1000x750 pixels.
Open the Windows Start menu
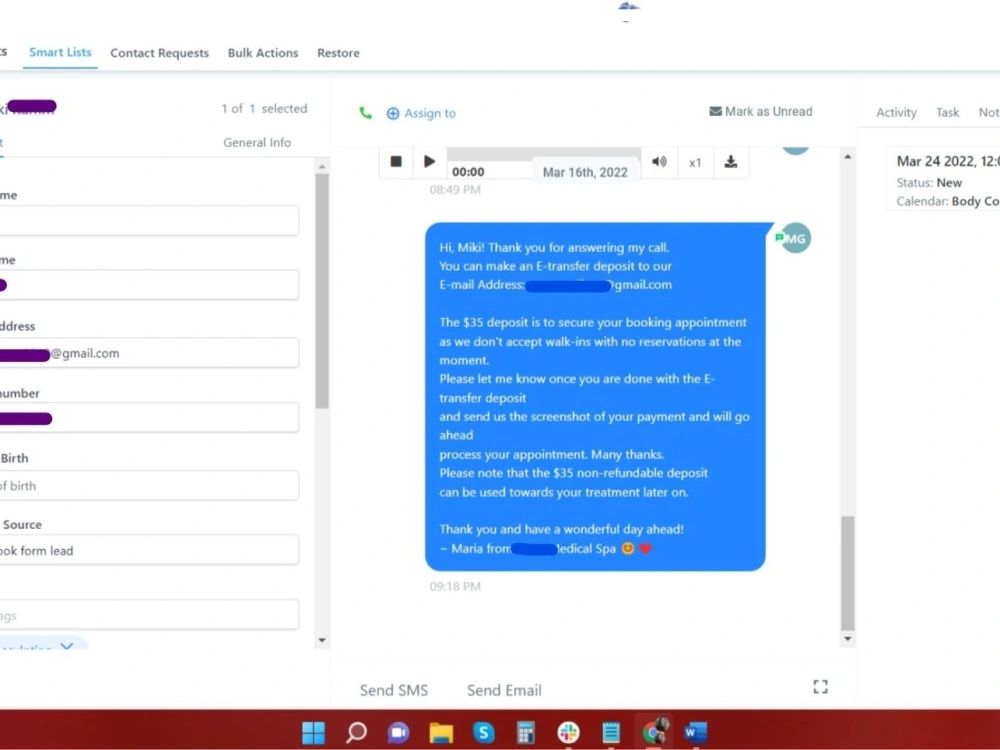coord(313,732)
